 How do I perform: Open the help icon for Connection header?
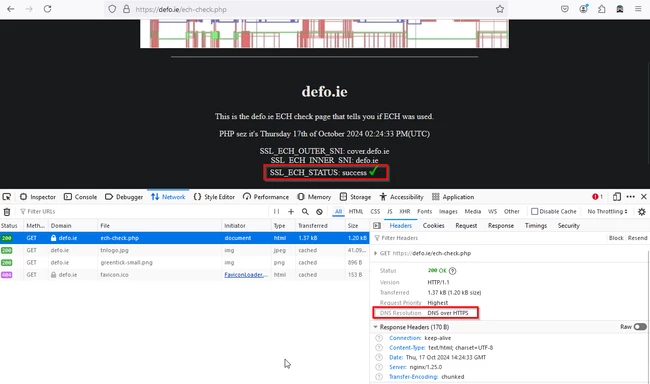pos(378,338)
